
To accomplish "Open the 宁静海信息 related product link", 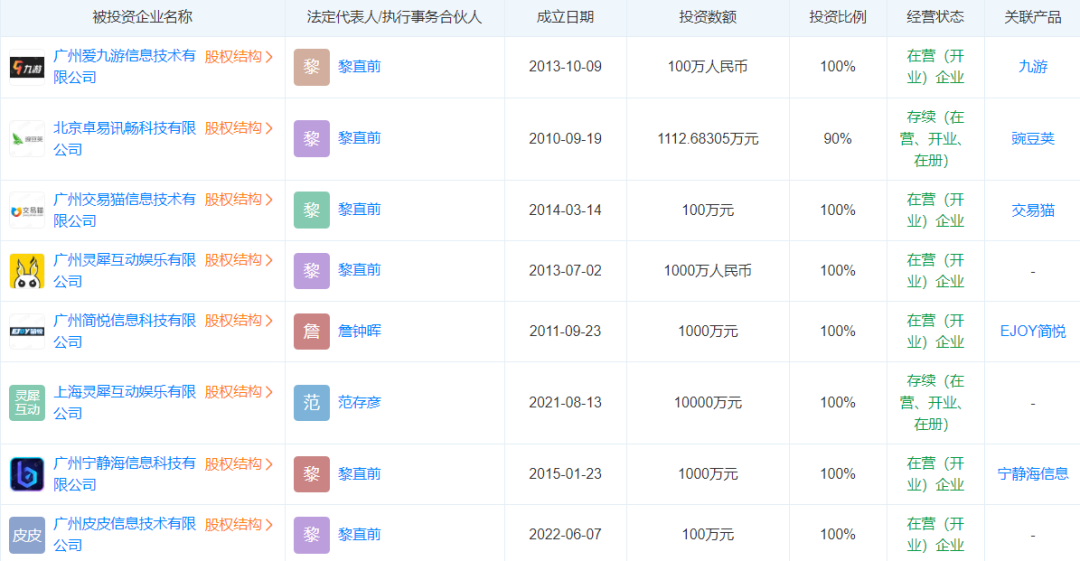I will coord(1033,474).
